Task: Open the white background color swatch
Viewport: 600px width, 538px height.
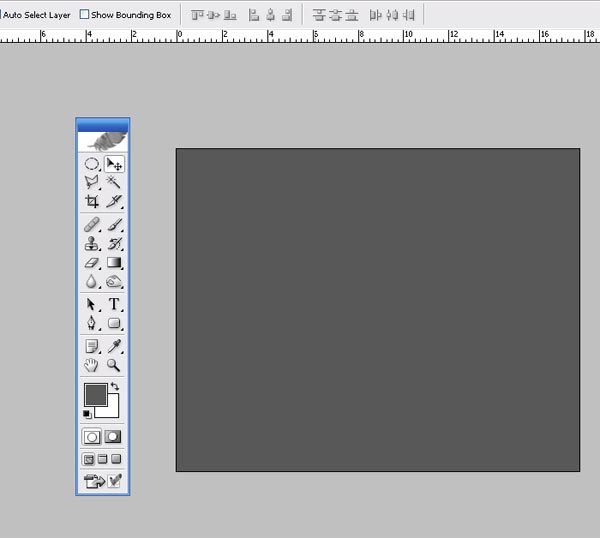Action: pyautogui.click(x=112, y=411)
